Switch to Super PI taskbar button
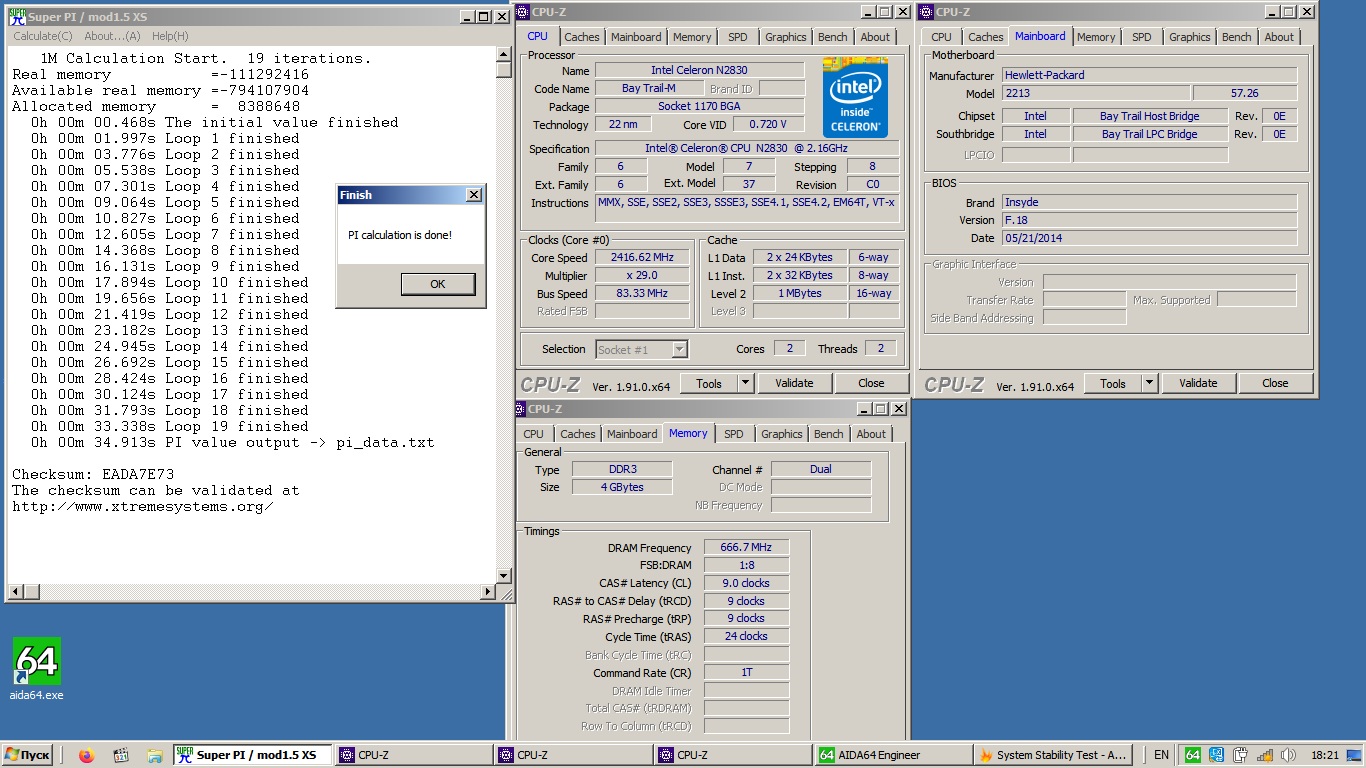This screenshot has height=768, width=1366. (252, 755)
